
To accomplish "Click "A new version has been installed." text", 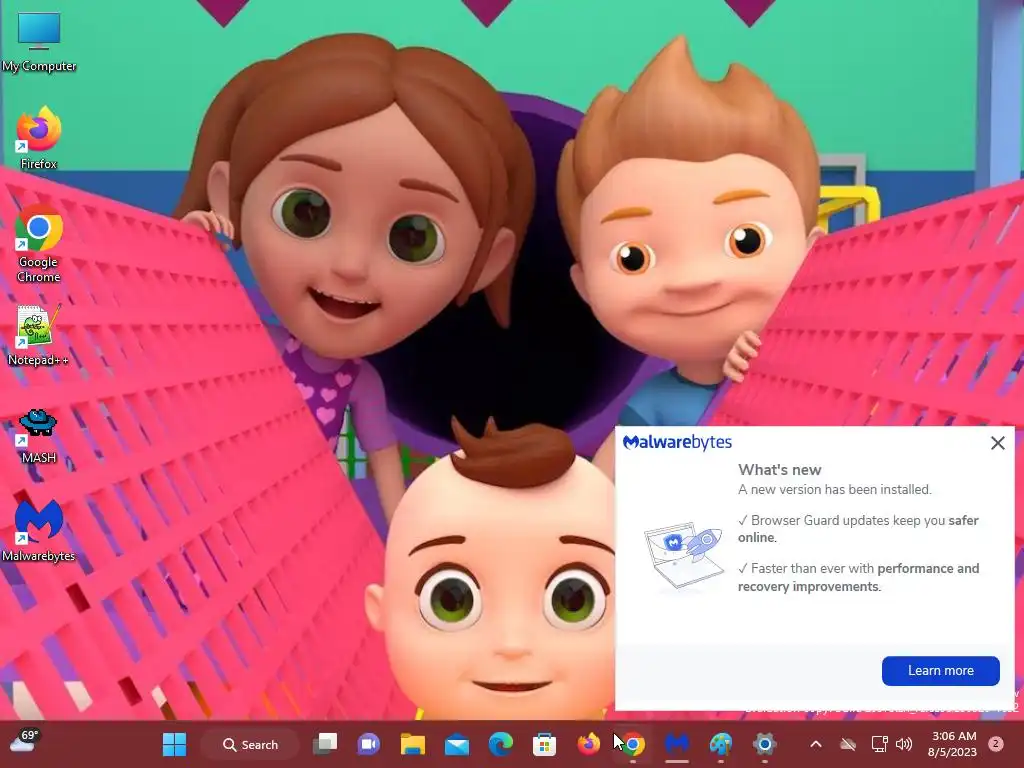I will pyautogui.click(x=835, y=489).
